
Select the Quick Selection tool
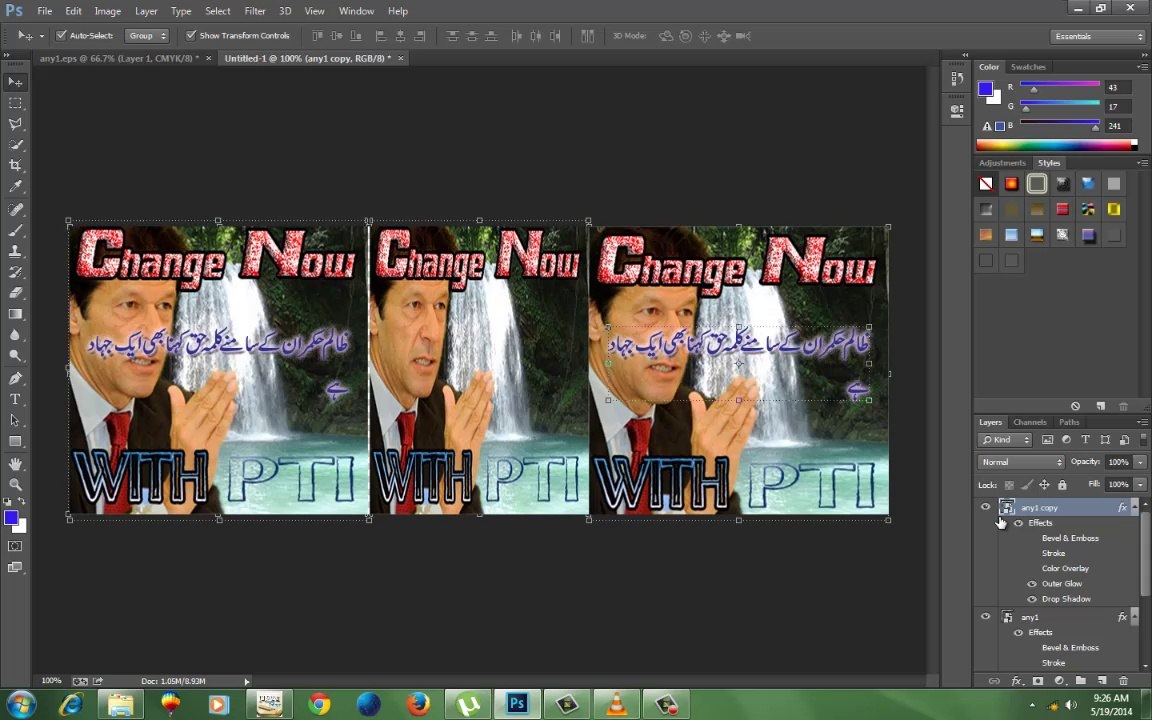pyautogui.click(x=15, y=145)
